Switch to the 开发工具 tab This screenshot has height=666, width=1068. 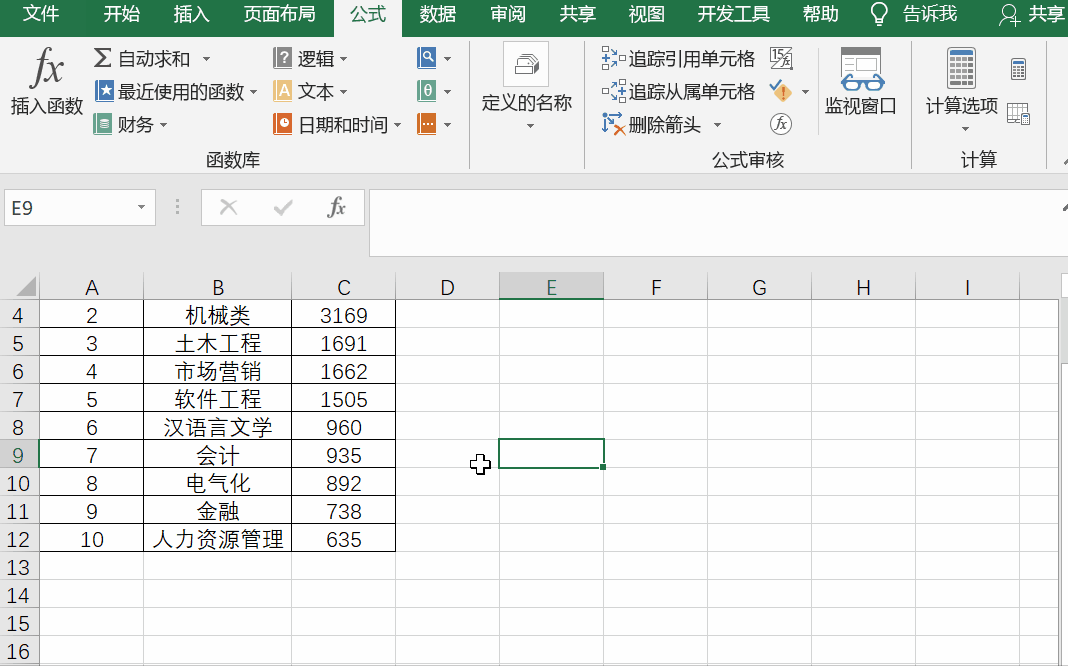click(734, 14)
